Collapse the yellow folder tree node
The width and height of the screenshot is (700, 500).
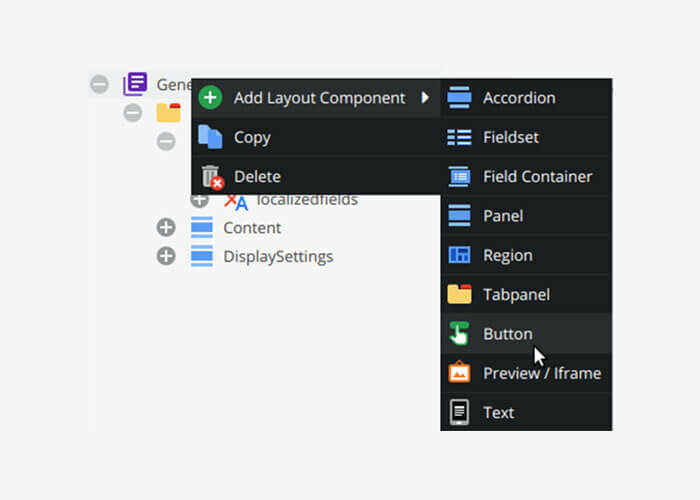point(133,112)
